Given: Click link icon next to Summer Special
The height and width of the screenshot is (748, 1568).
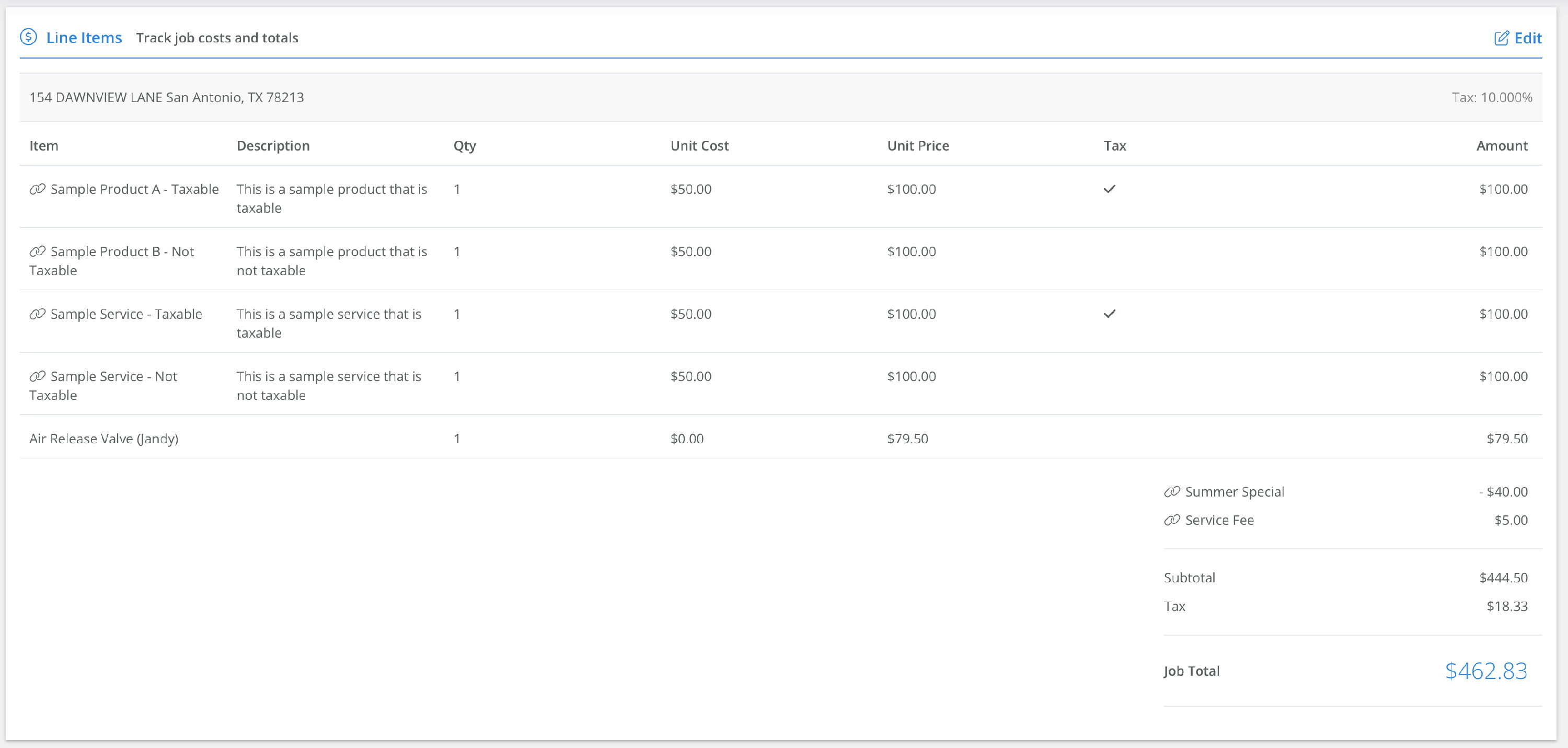Looking at the screenshot, I should [x=1172, y=492].
